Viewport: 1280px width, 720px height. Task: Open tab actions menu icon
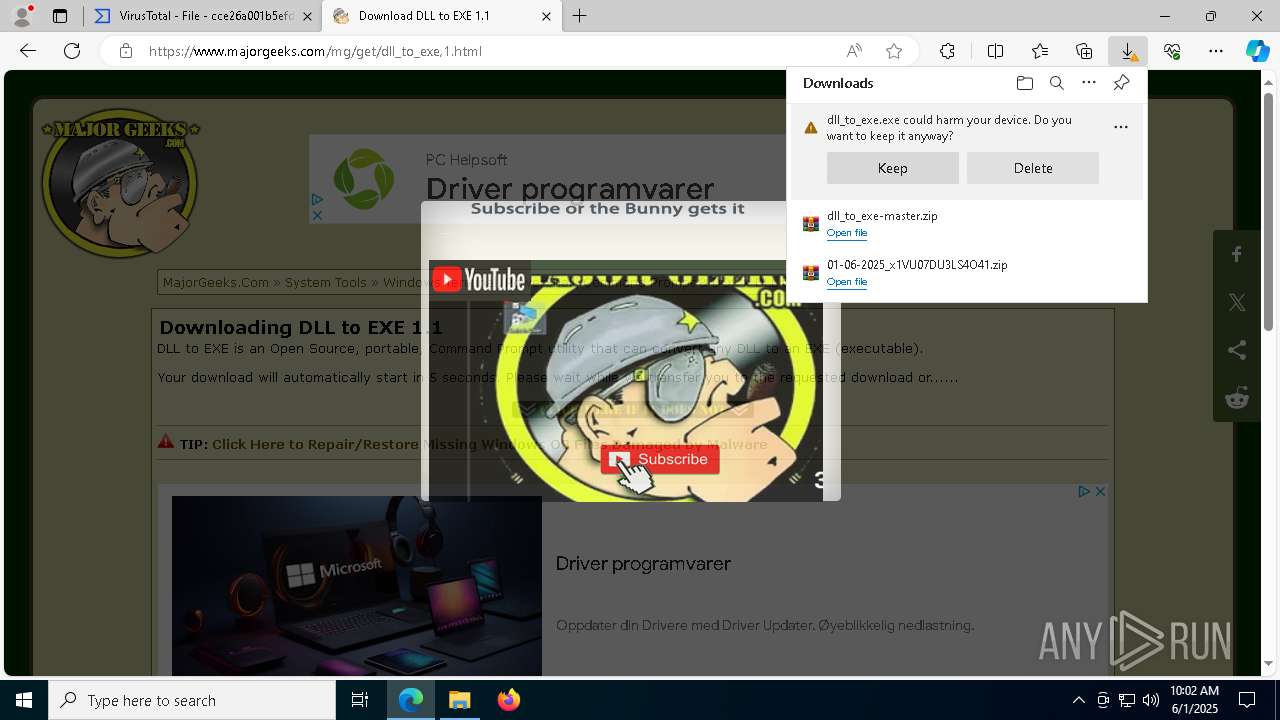pyautogui.click(x=60, y=16)
